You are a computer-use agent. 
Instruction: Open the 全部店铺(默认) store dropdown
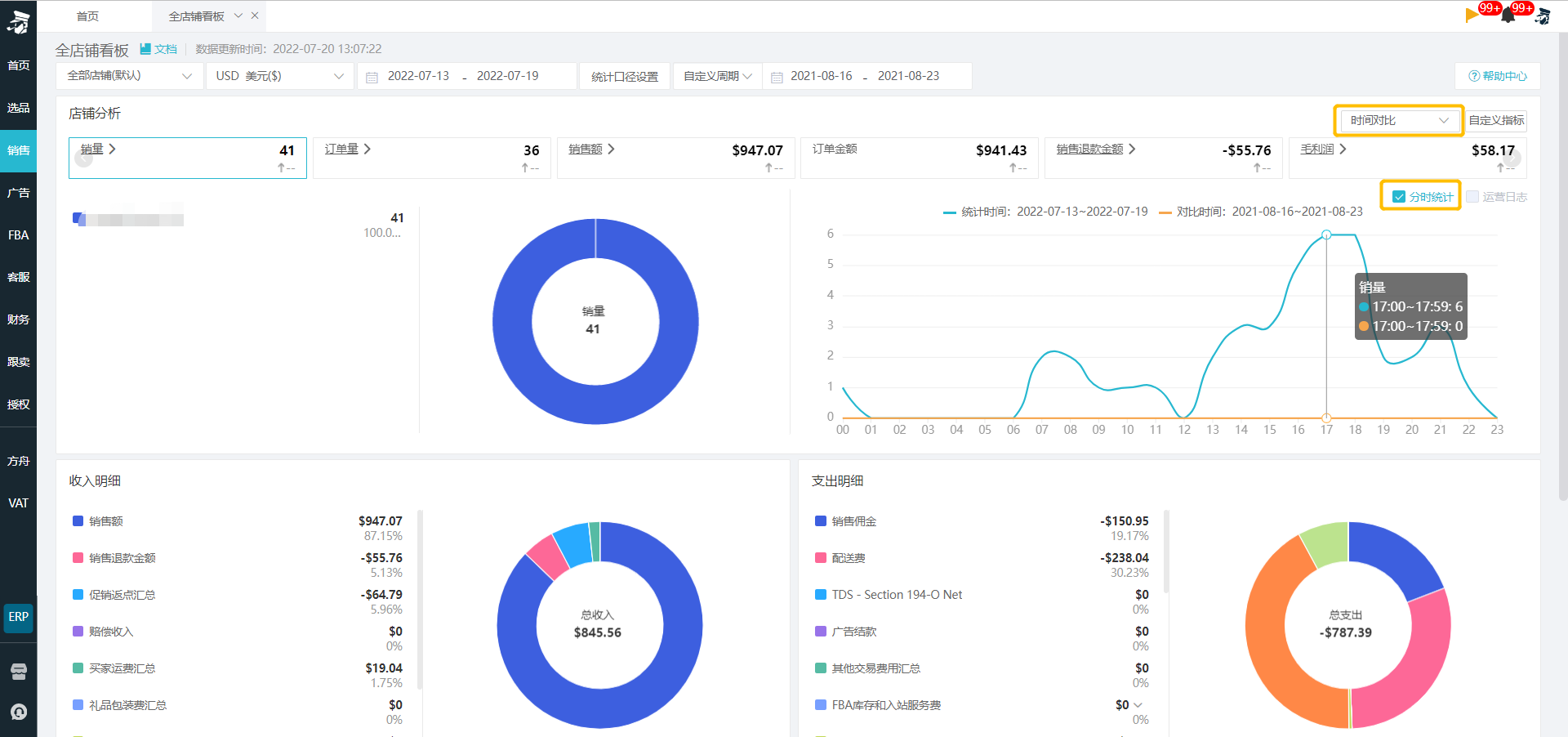[129, 76]
